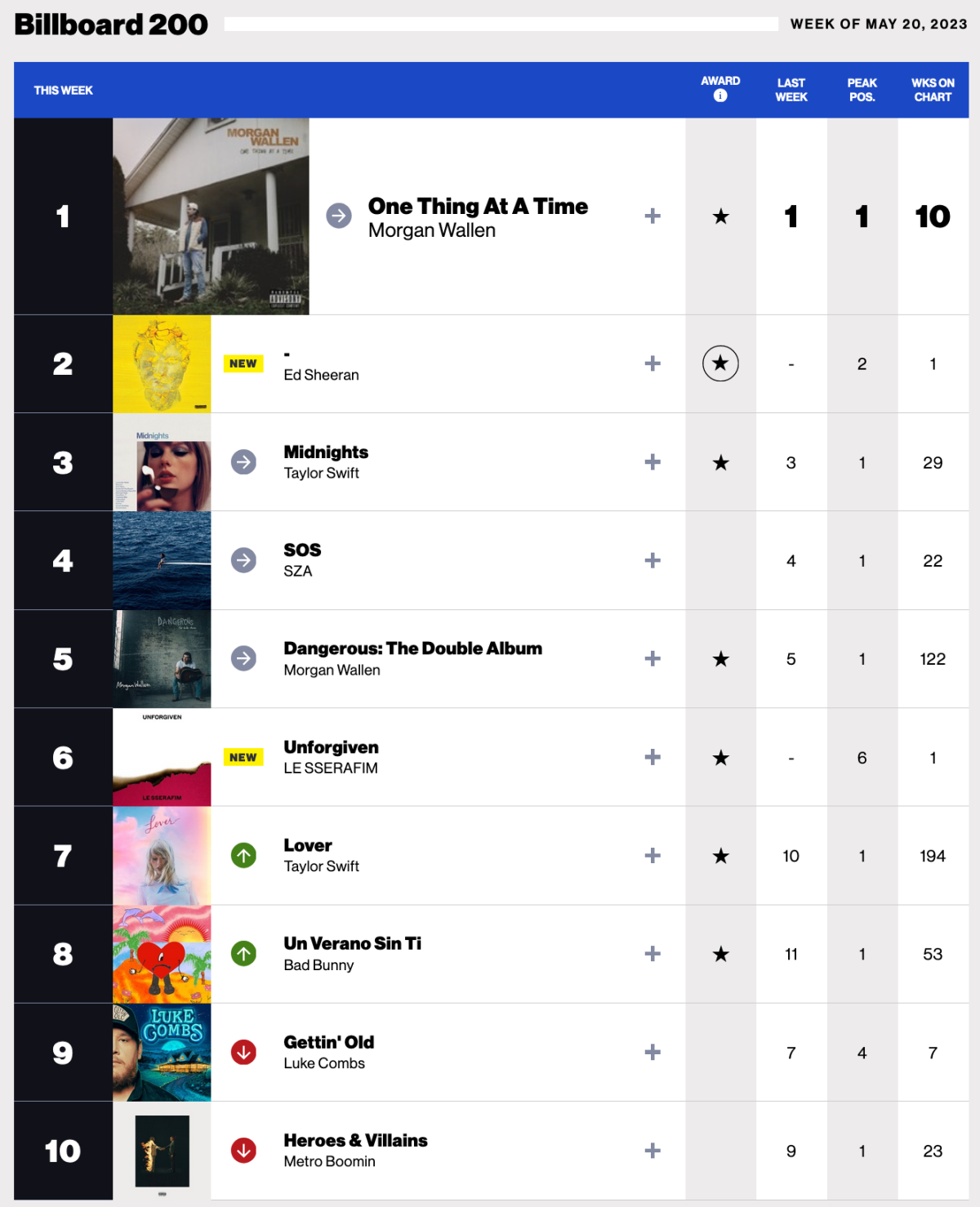Image resolution: width=980 pixels, height=1207 pixels.
Task: Click the plus icon for SOS
Action: click(x=653, y=560)
